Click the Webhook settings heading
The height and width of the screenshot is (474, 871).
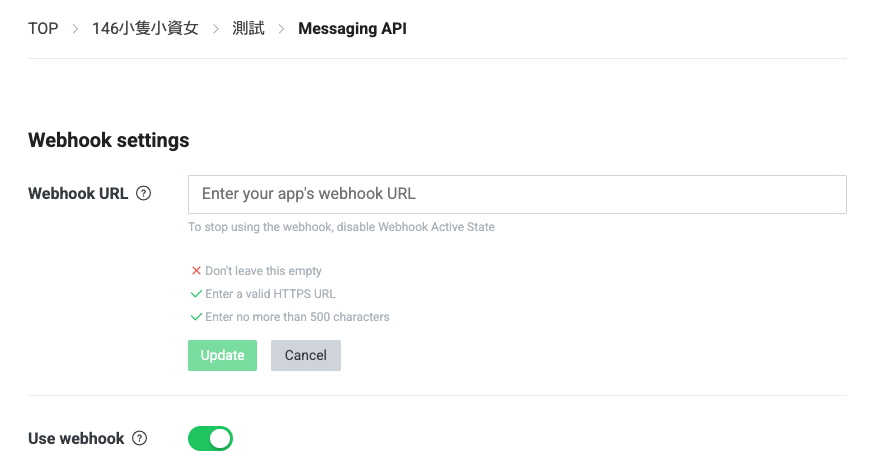pyautogui.click(x=109, y=140)
